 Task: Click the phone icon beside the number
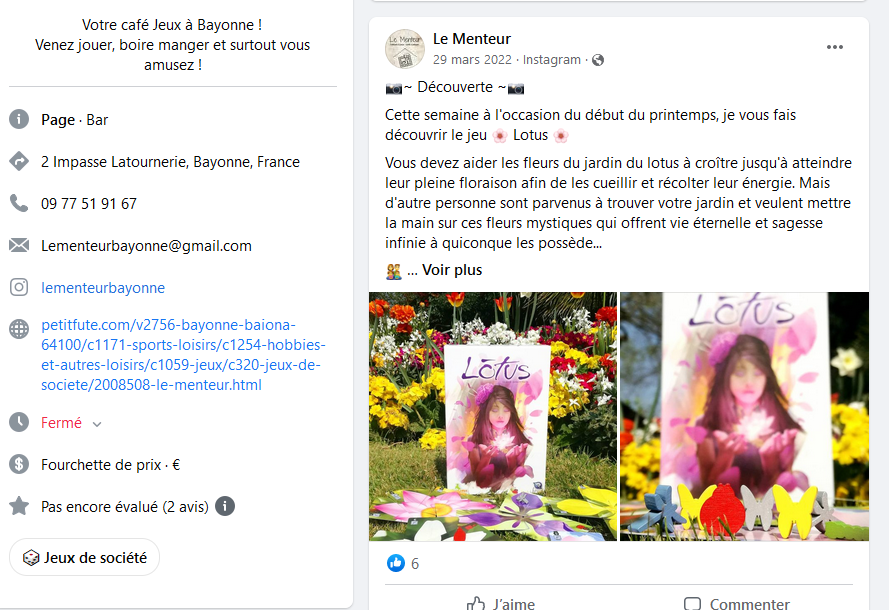(19, 203)
